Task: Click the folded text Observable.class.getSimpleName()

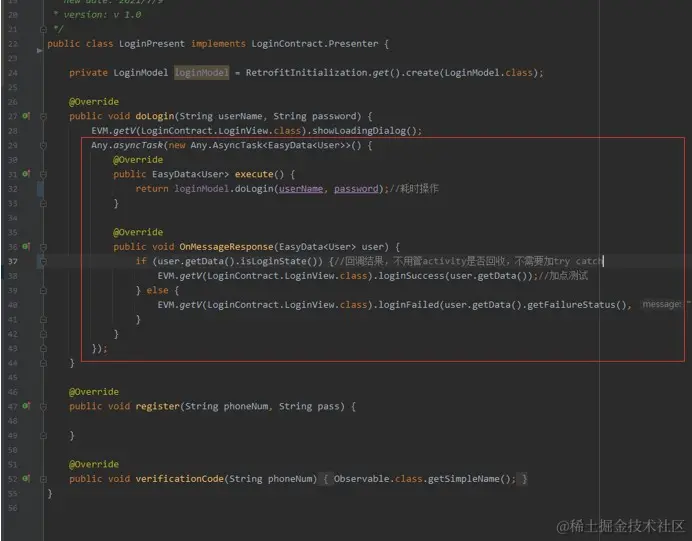Action: coord(424,479)
